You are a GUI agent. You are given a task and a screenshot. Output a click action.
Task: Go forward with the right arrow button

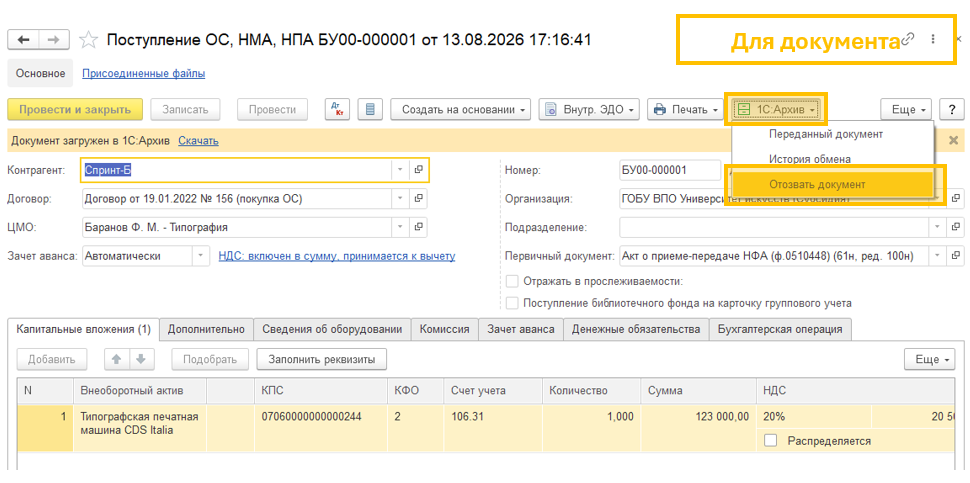click(x=54, y=40)
